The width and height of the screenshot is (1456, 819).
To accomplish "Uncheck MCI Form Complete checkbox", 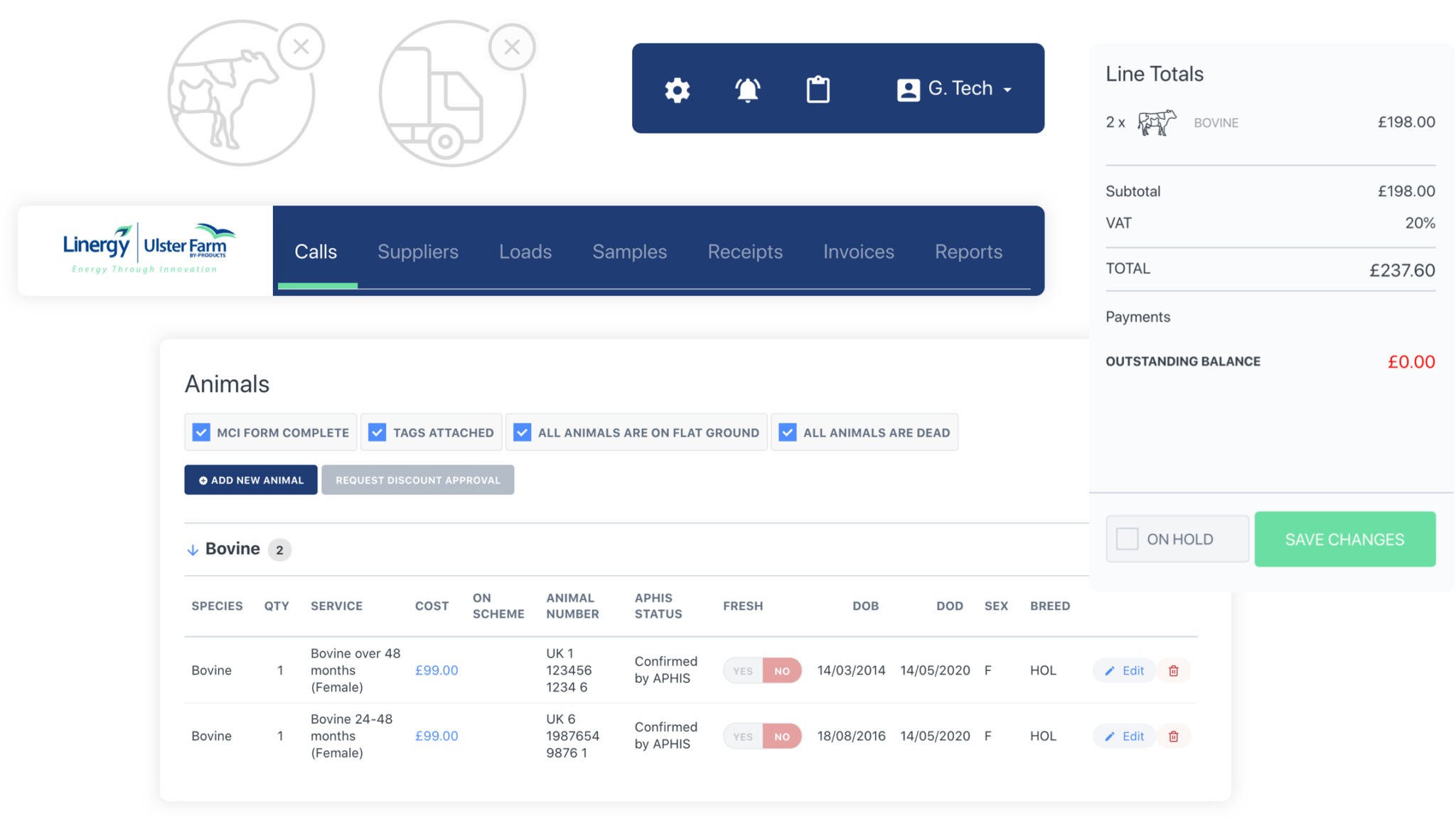I will click(201, 432).
